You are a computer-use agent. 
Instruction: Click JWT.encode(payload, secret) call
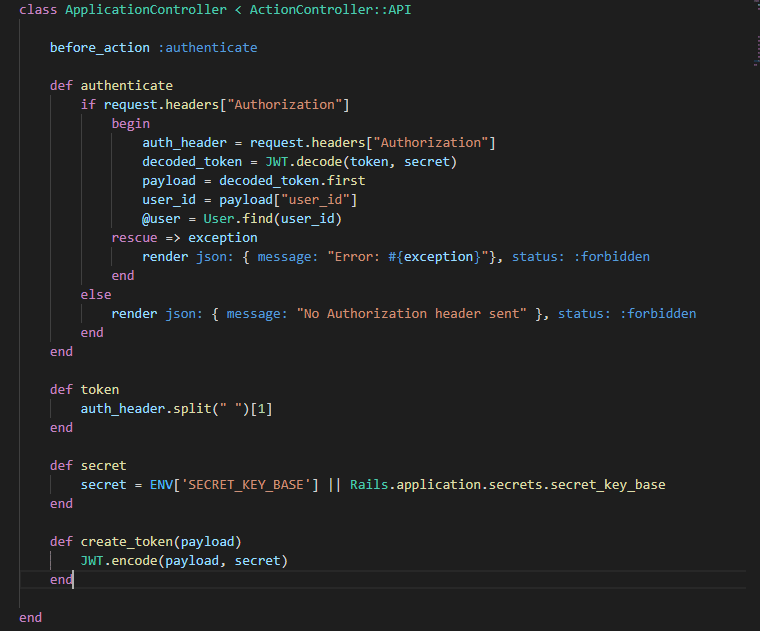184,561
